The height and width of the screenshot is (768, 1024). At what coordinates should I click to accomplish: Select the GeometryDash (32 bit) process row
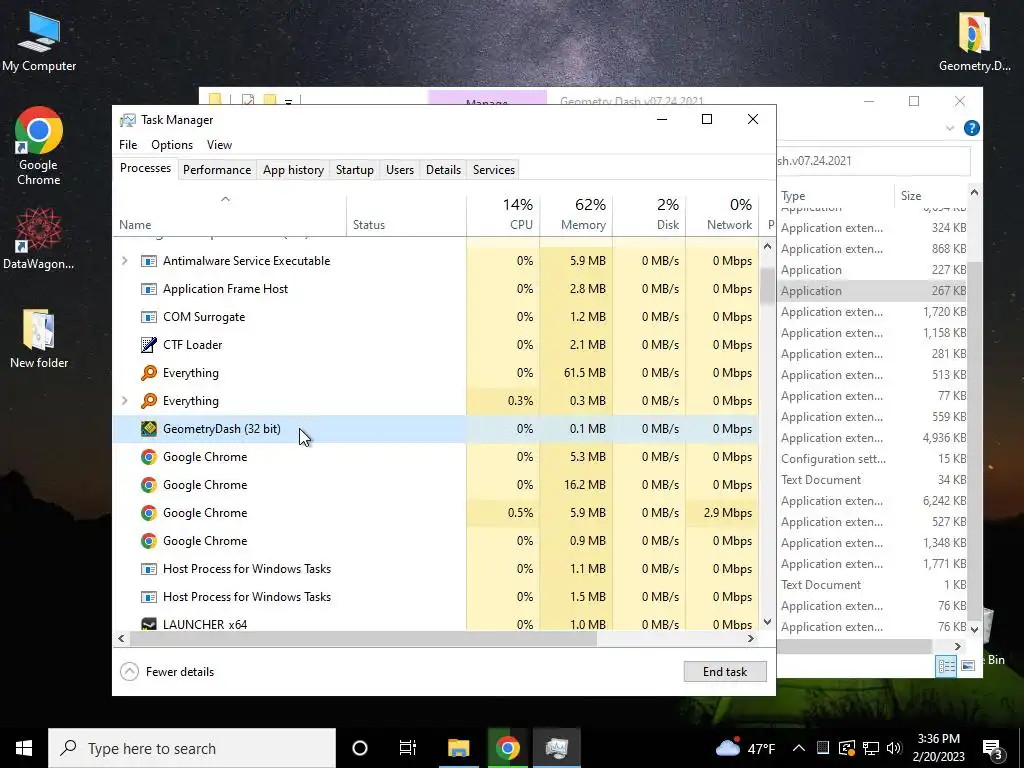[x=436, y=428]
